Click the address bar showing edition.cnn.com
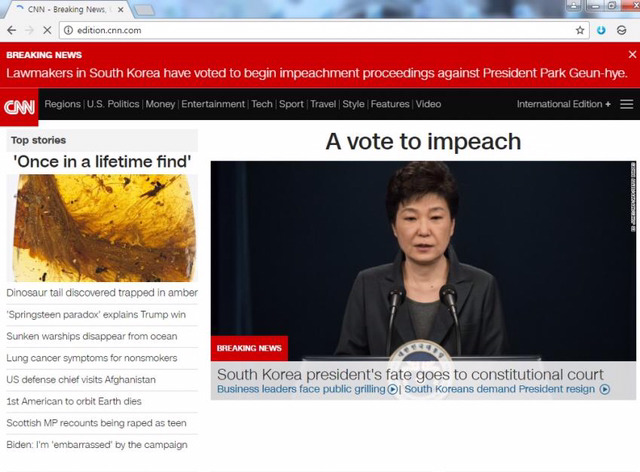The width and height of the screenshot is (640, 472). click(x=300, y=30)
